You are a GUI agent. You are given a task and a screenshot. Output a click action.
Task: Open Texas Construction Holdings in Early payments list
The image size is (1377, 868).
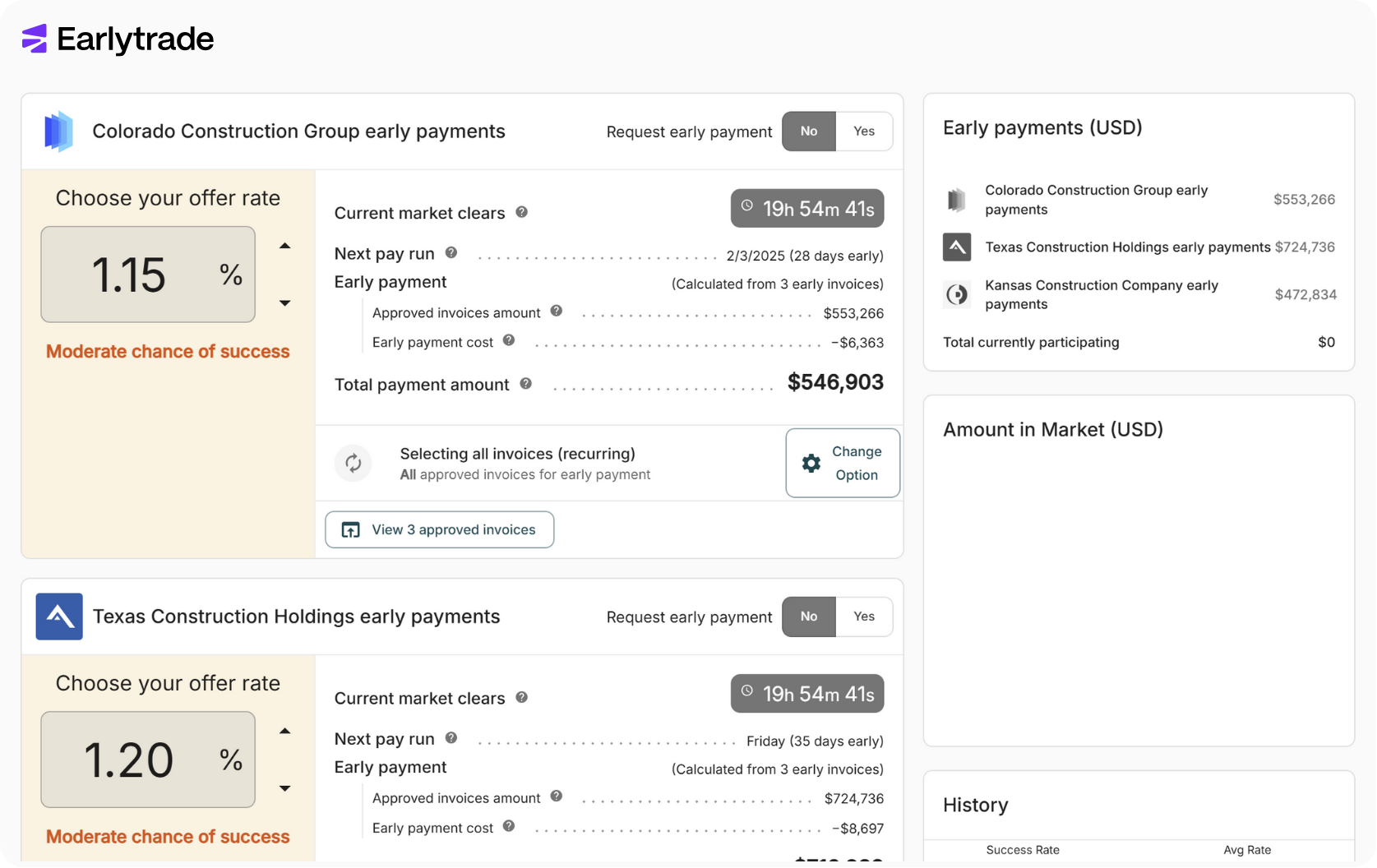click(1127, 247)
